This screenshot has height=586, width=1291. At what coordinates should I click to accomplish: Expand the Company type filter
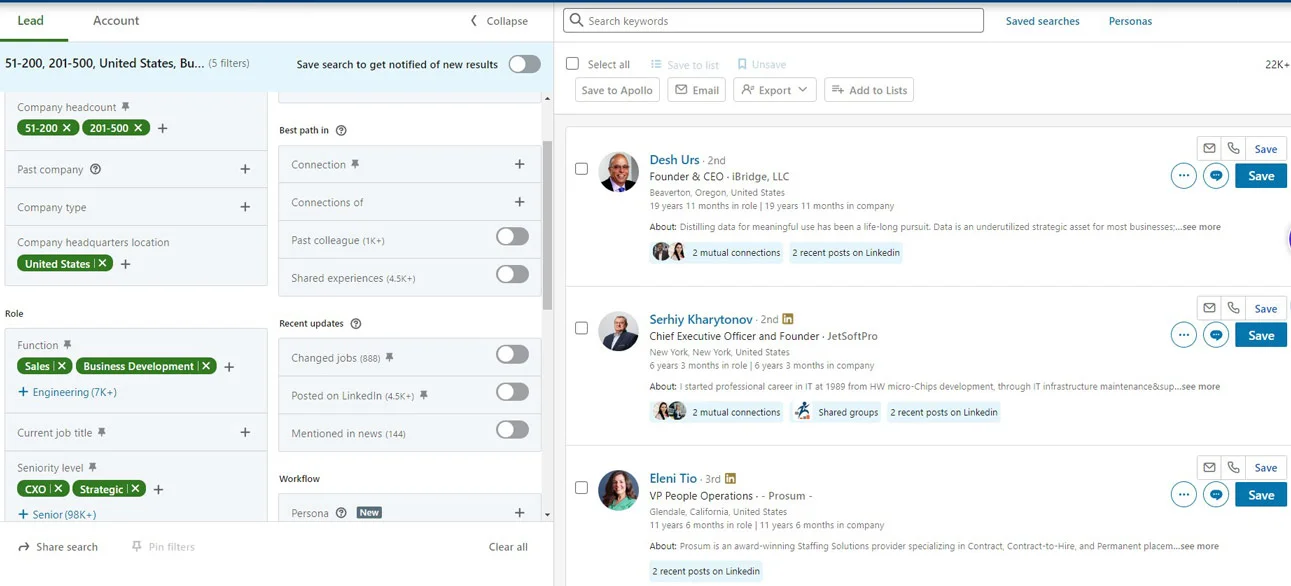pyautogui.click(x=245, y=207)
